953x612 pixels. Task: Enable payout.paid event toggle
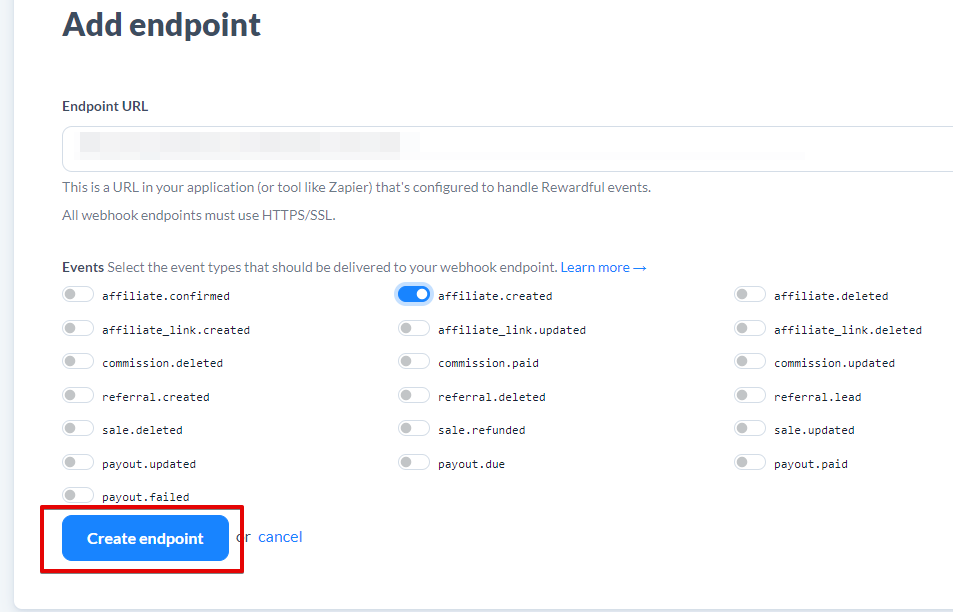[749, 462]
